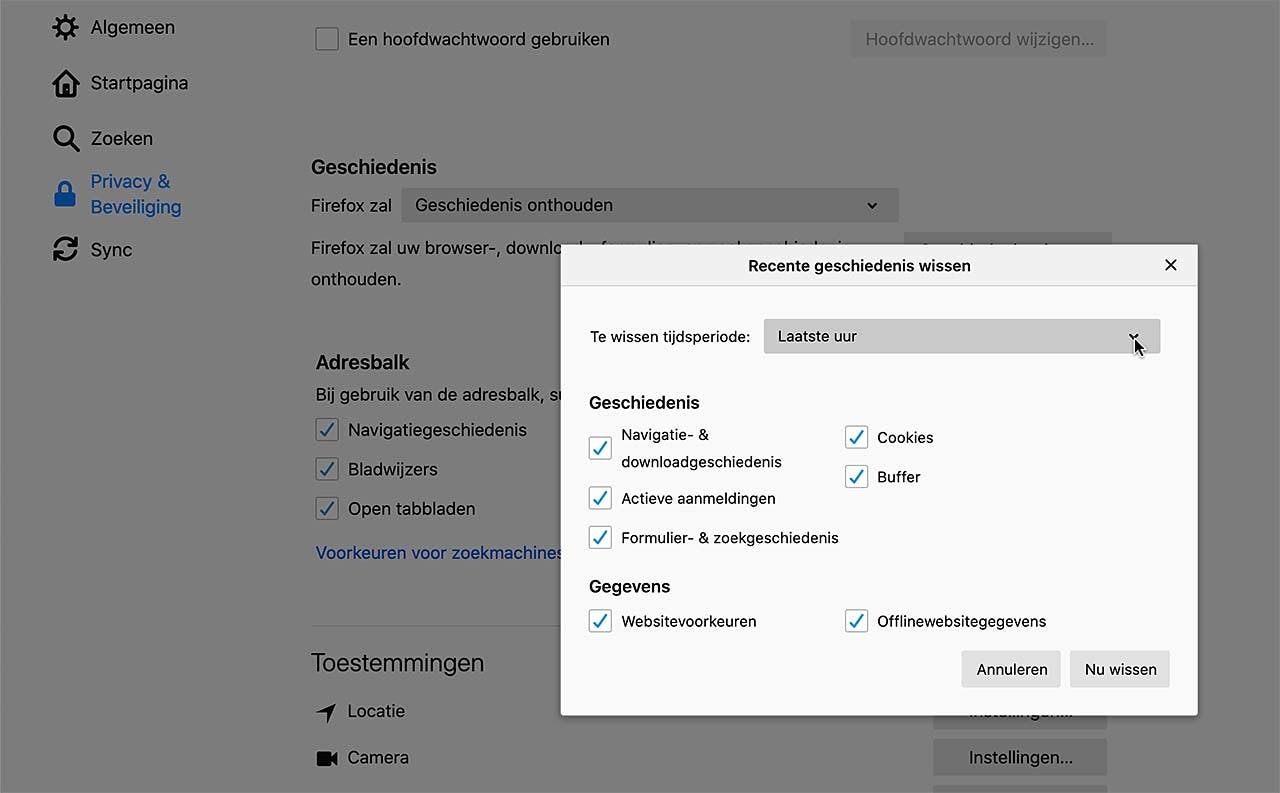The width and height of the screenshot is (1280, 793).
Task: Disable the Websitevoorkeuren checkbox
Action: (x=600, y=621)
